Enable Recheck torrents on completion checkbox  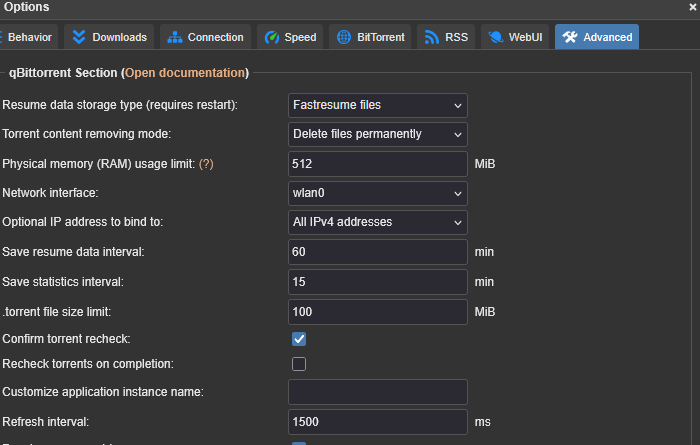pos(299,364)
